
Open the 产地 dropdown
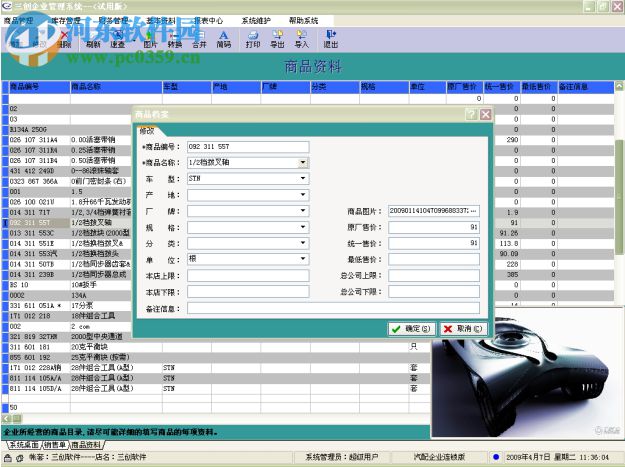pyautogui.click(x=303, y=195)
